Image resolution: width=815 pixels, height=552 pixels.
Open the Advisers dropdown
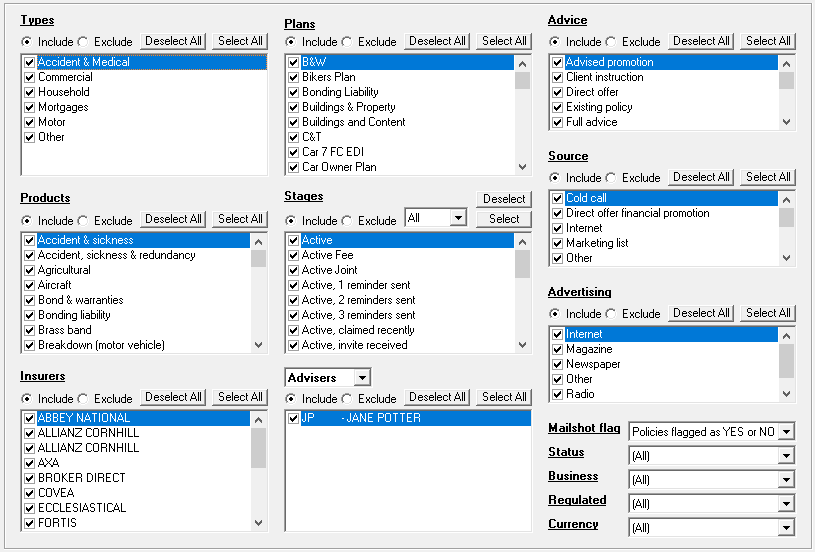pos(362,377)
